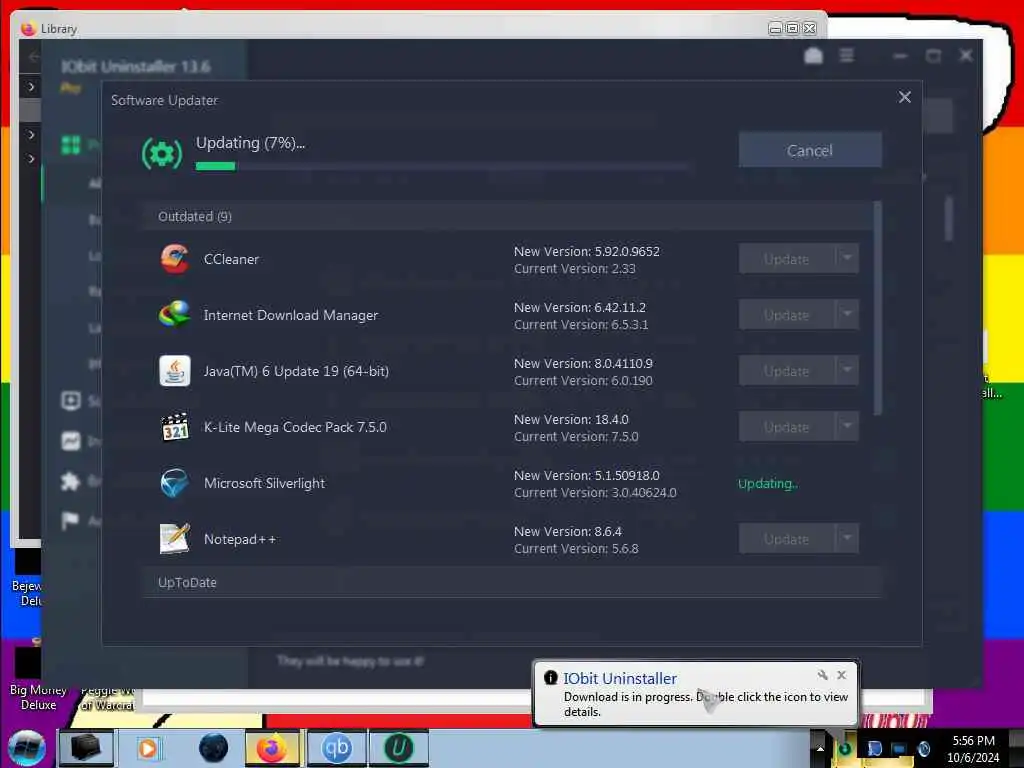Screen dimensions: 1024x768
Task: Click 'New Version: 8.0.4110.9' text
Action: click(583, 363)
